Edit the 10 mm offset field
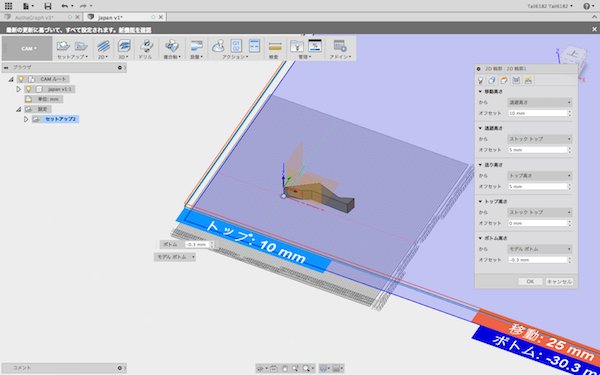600x375 pixels. 537,113
